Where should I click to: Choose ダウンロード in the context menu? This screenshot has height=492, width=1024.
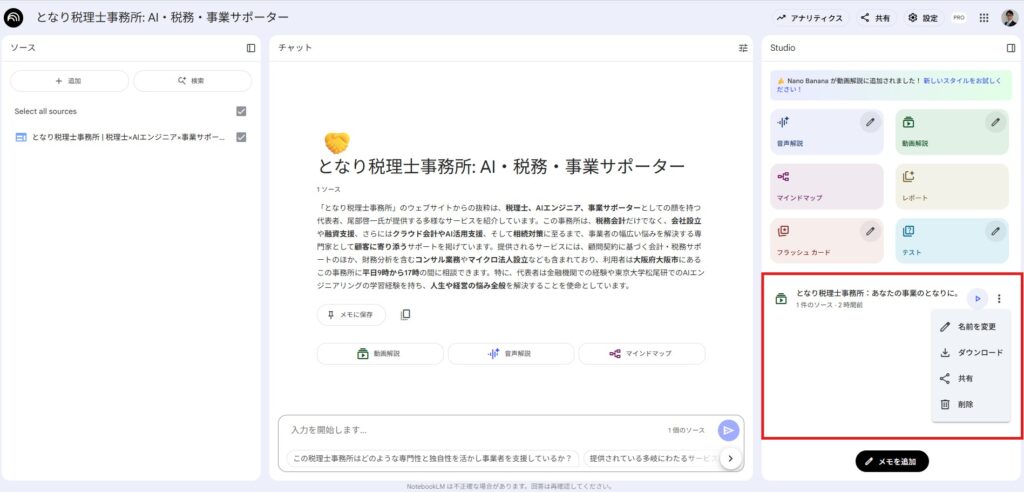pyautogui.click(x=978, y=353)
